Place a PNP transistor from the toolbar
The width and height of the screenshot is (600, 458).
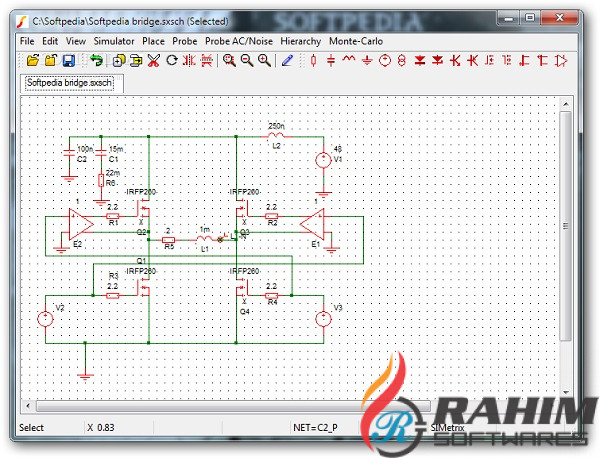point(473,60)
